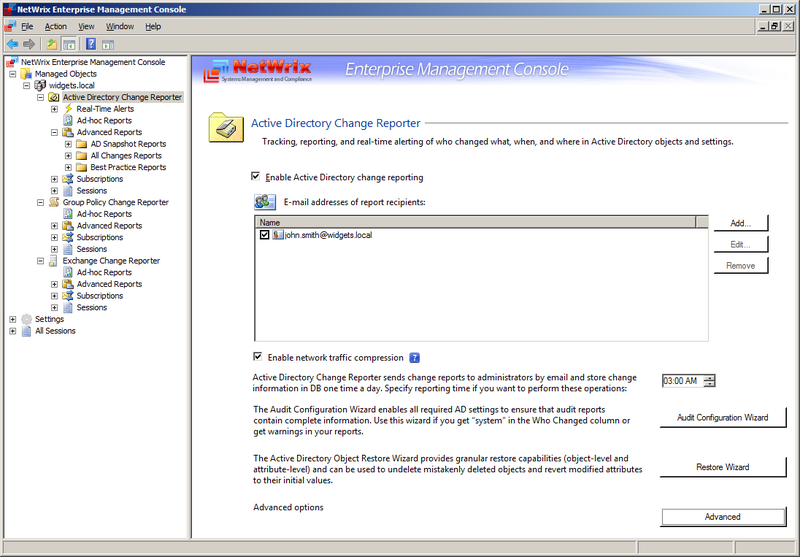Expand the Real-Time Alerts node

pos(55,109)
